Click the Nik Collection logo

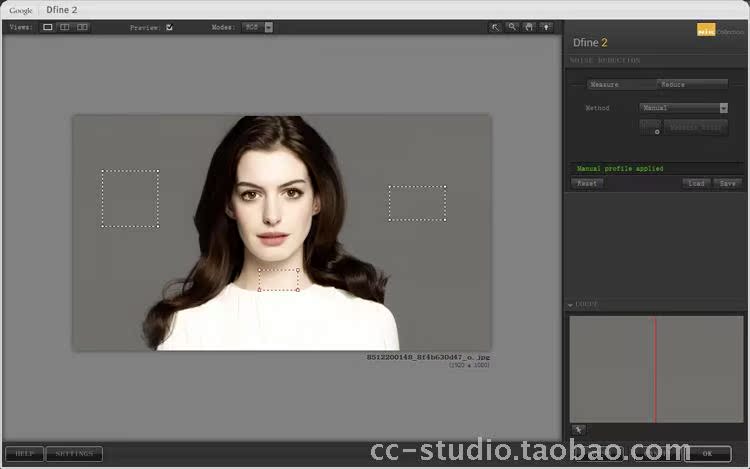click(720, 30)
